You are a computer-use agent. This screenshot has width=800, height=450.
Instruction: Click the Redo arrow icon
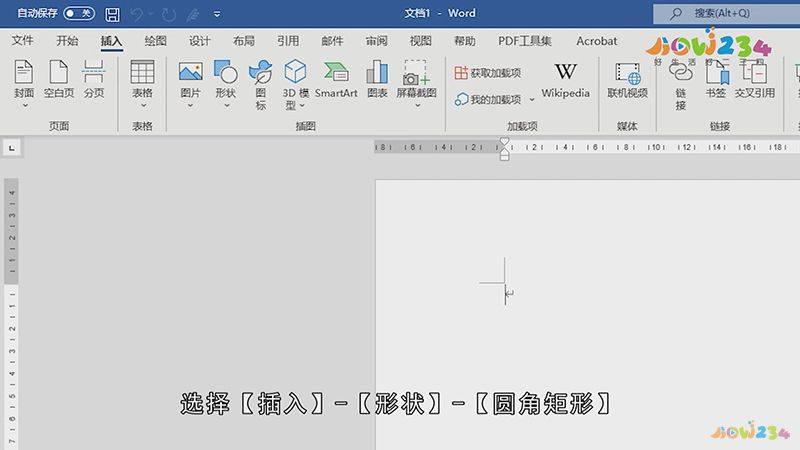coord(168,14)
